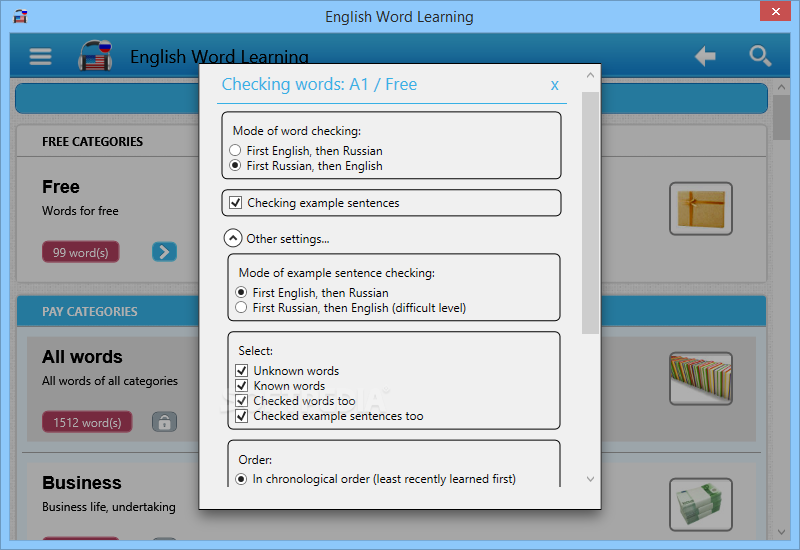Viewport: 800px width, 550px height.
Task: Click the headphones app logo
Action: tap(95, 55)
